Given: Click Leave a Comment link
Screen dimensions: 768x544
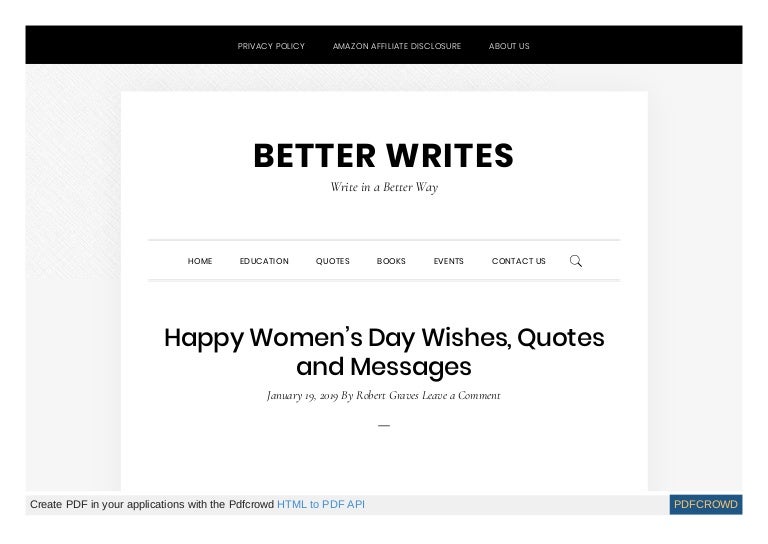Looking at the screenshot, I should click(x=461, y=395).
